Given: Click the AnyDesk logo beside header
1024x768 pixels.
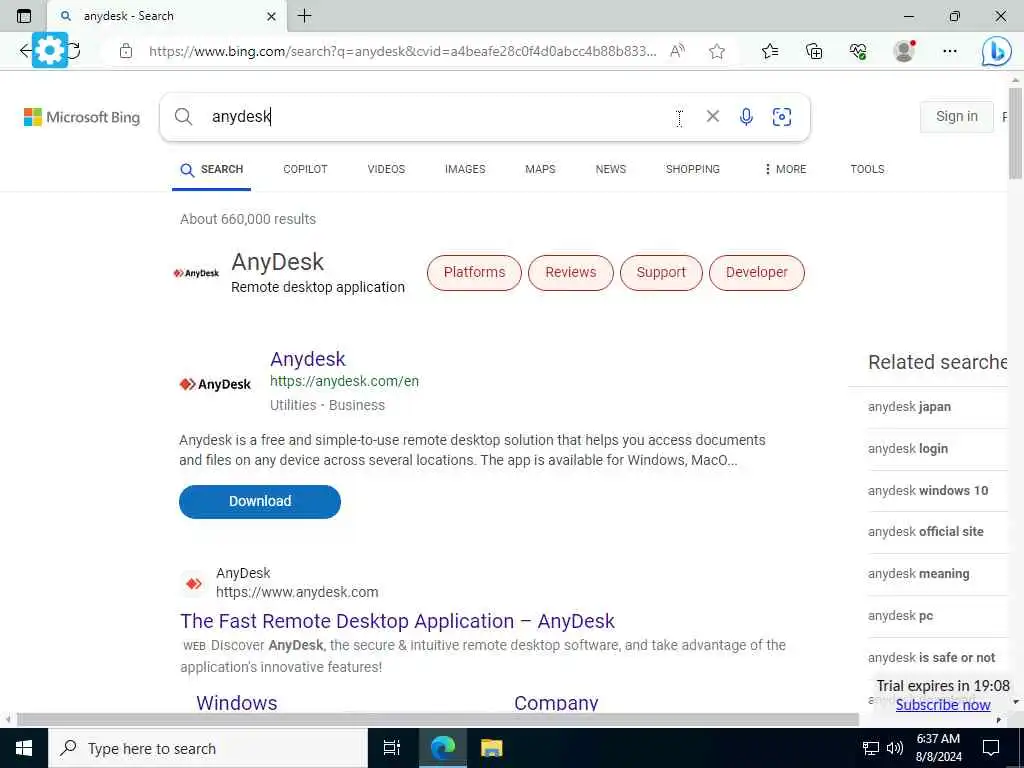Looking at the screenshot, I should click(197, 273).
